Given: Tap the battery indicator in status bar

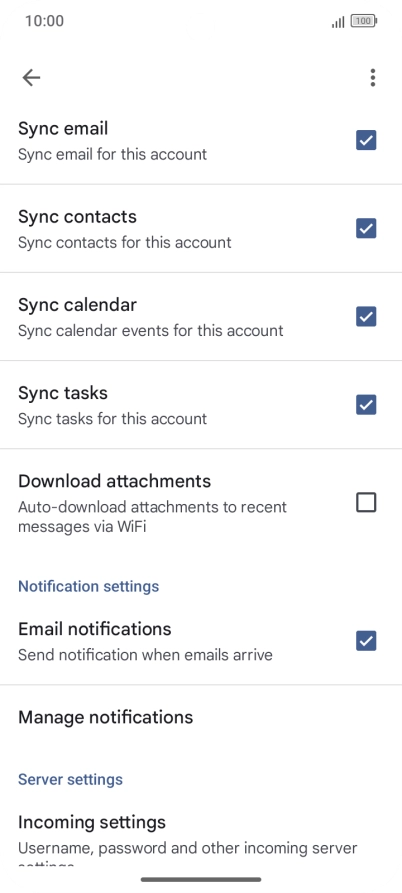Looking at the screenshot, I should click(364, 22).
